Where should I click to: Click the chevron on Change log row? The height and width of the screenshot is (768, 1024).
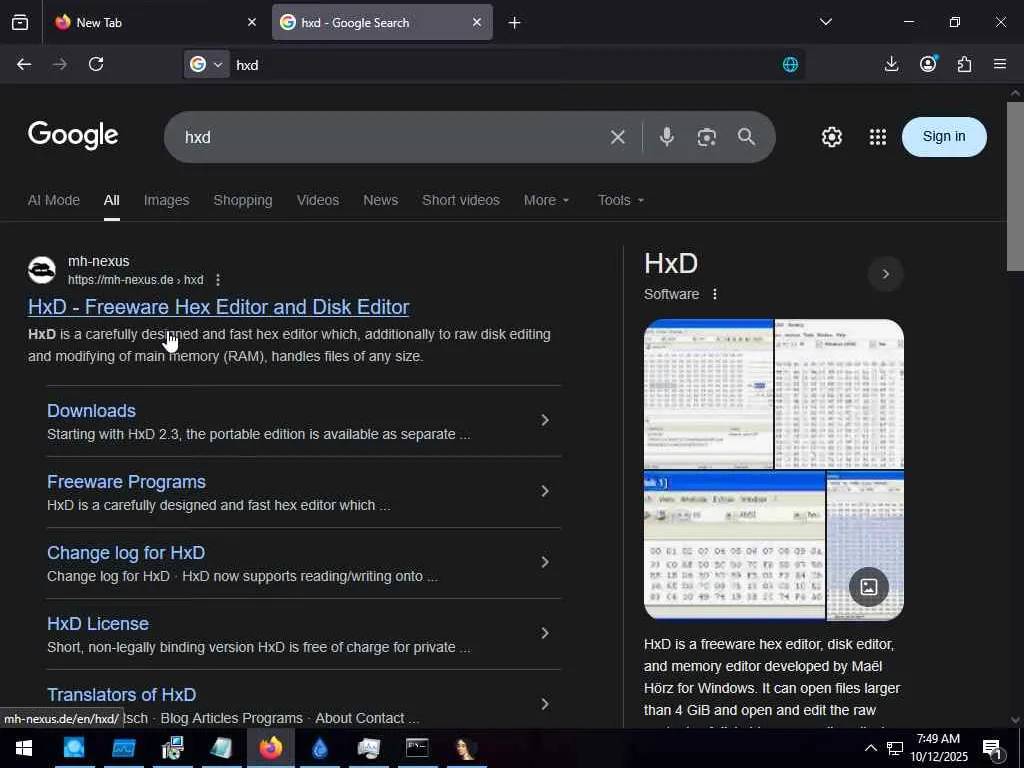point(545,562)
